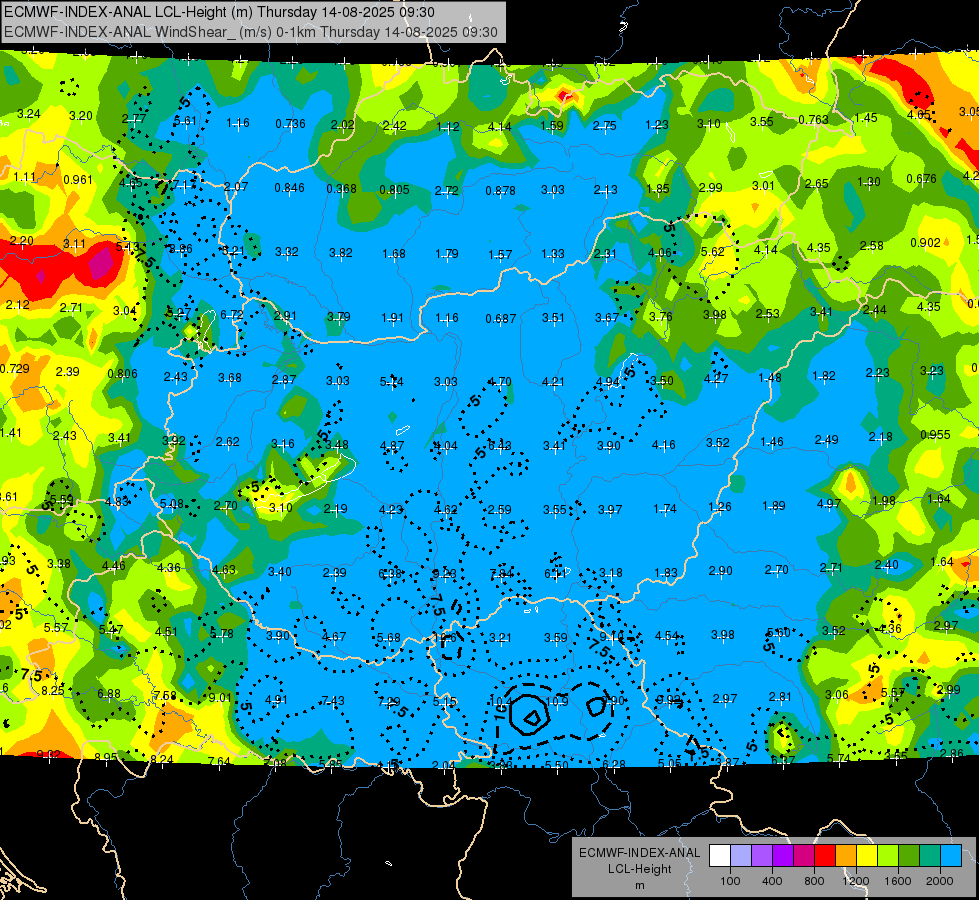
Task: Click the light lavender legend color swatch
Action: pos(741,856)
